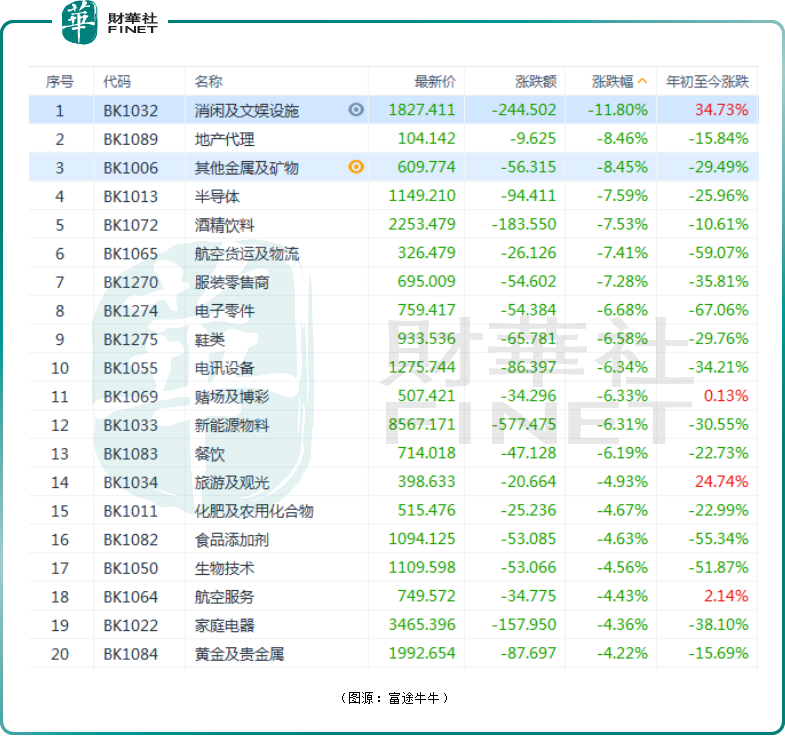This screenshot has height=755, width=785.
Task: Open the 半导体 sector entry
Action: (217, 196)
